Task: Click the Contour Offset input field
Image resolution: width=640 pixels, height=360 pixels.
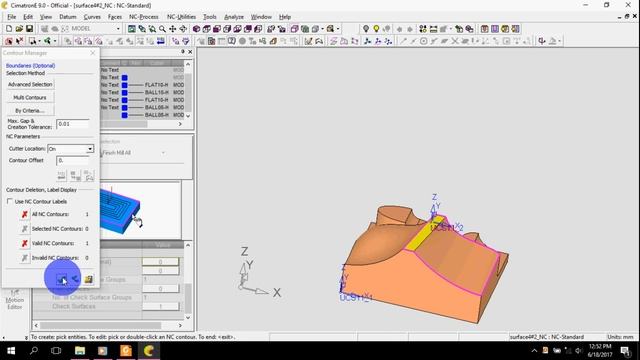Action: 73,160
